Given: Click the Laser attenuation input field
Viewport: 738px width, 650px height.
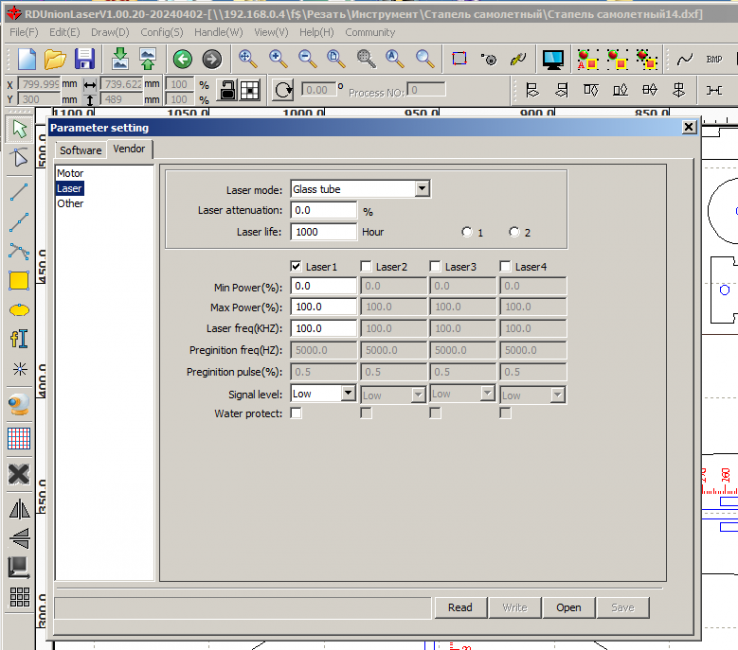Looking at the screenshot, I should pyautogui.click(x=323, y=211).
